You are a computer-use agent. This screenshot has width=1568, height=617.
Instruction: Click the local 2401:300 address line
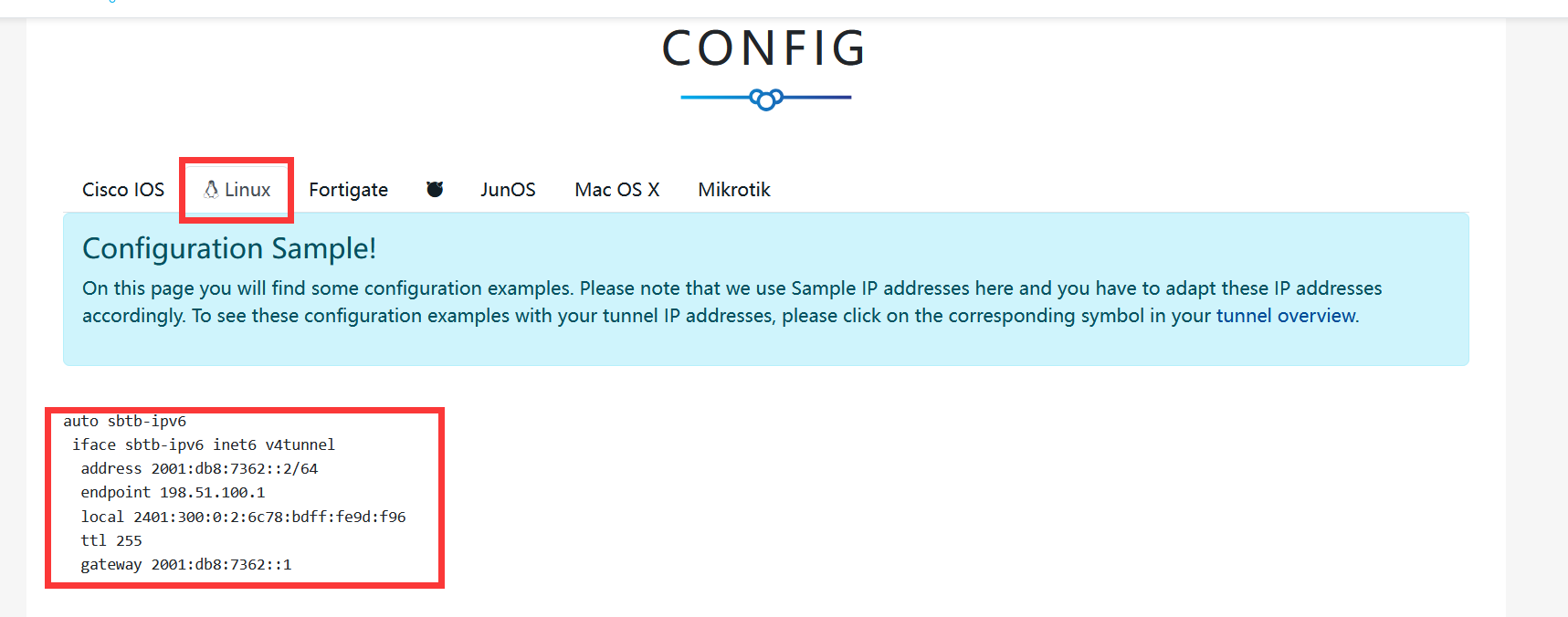(x=243, y=517)
